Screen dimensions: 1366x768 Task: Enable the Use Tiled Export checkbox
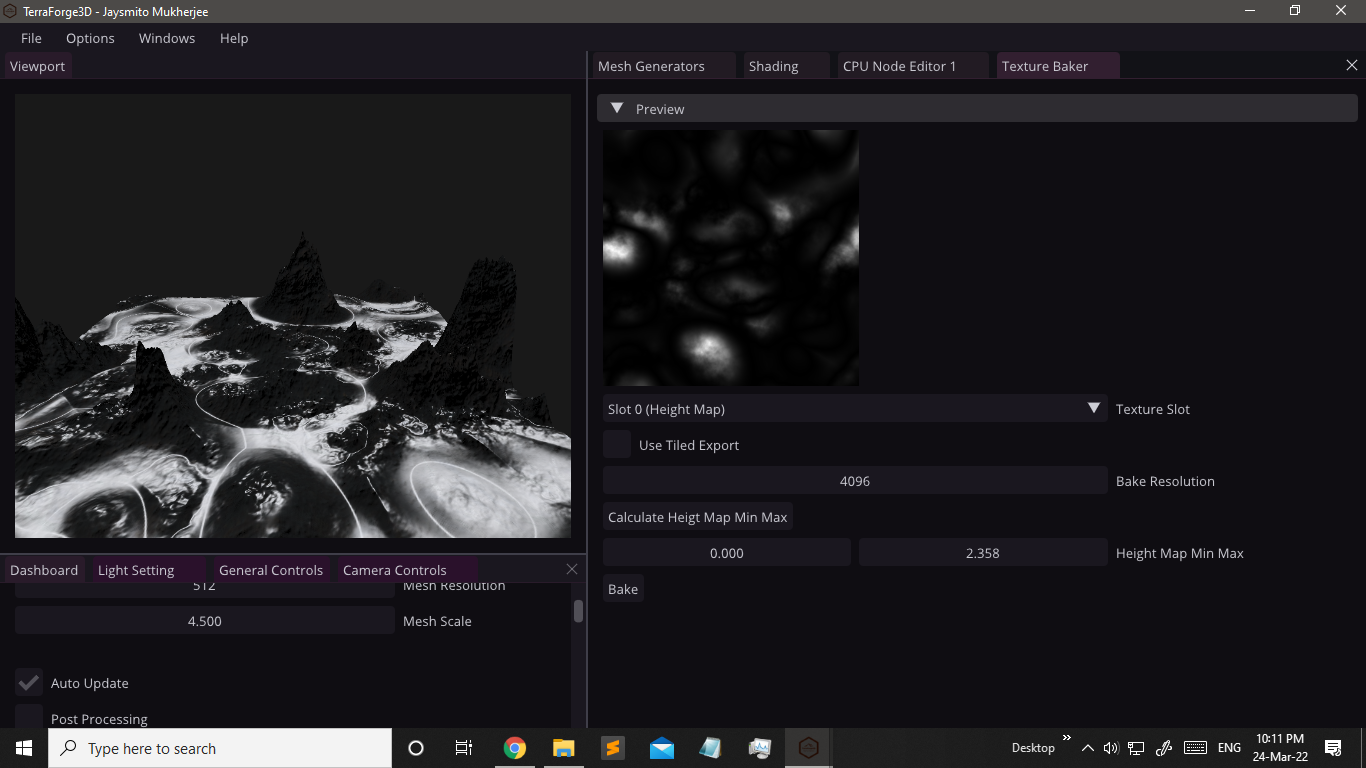click(617, 445)
